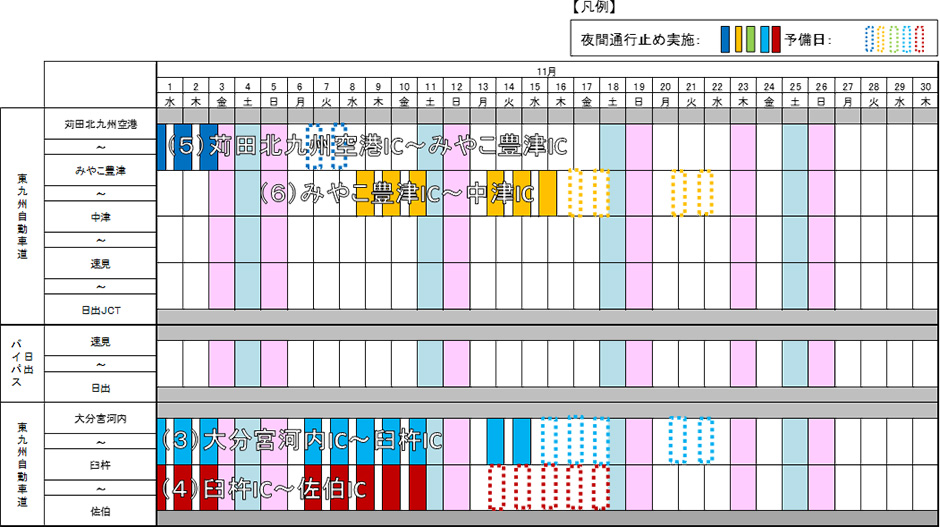Click the 日出バイパス section label
Image resolution: width=940 pixels, height=527 pixels.
22,363
